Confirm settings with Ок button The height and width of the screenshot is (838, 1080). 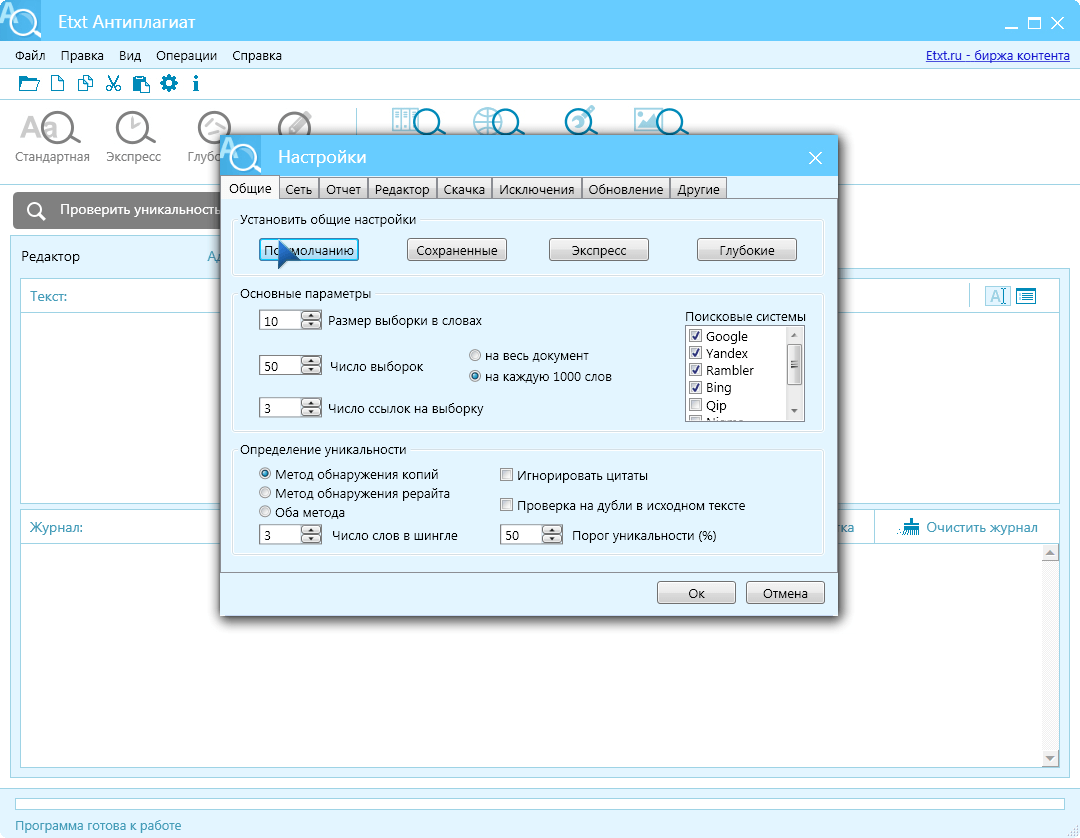(x=696, y=593)
